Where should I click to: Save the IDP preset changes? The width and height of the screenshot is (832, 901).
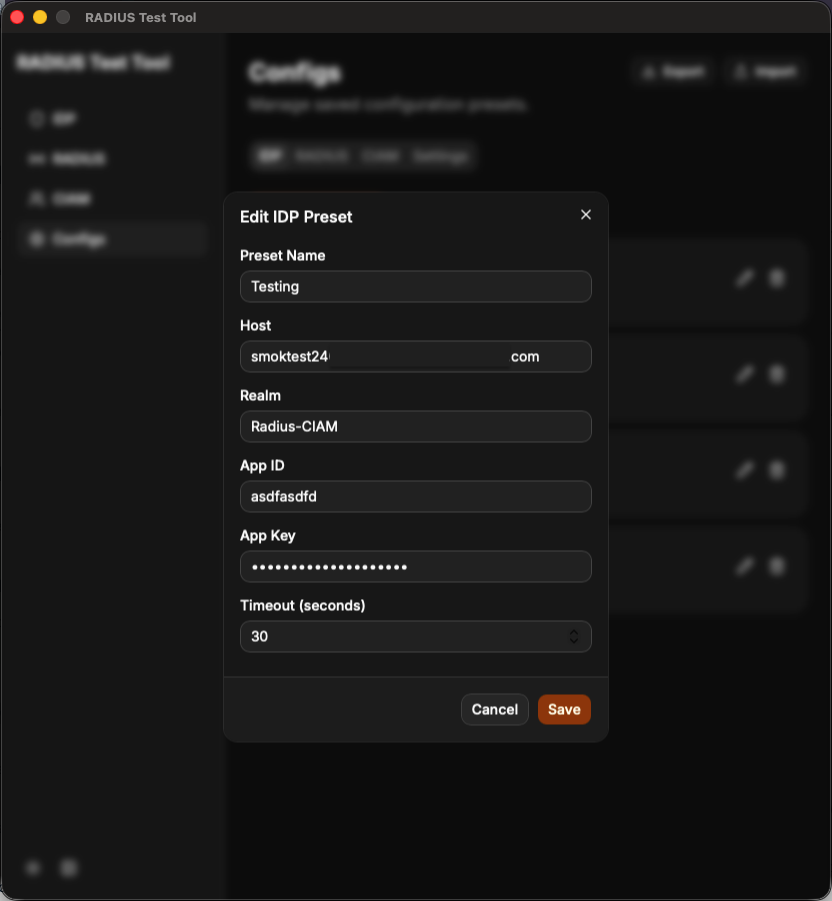564,709
